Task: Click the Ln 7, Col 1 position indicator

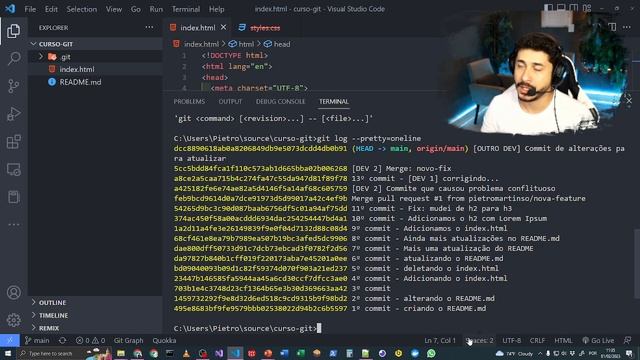Action: pyautogui.click(x=440, y=340)
